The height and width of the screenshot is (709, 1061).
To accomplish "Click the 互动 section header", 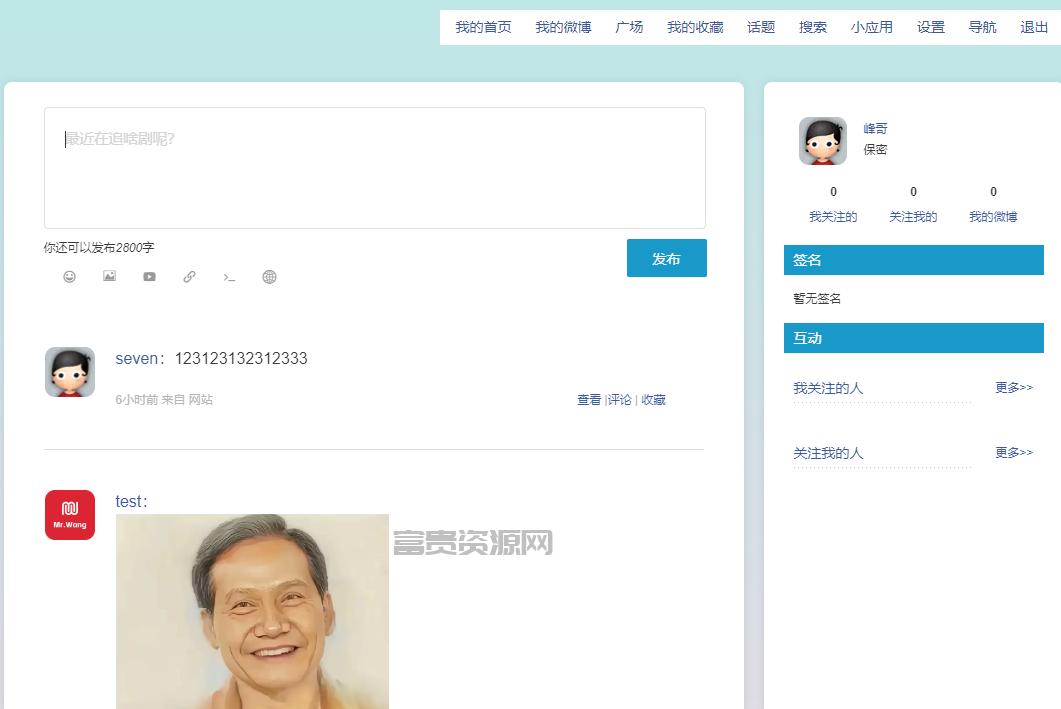I will click(x=913, y=338).
